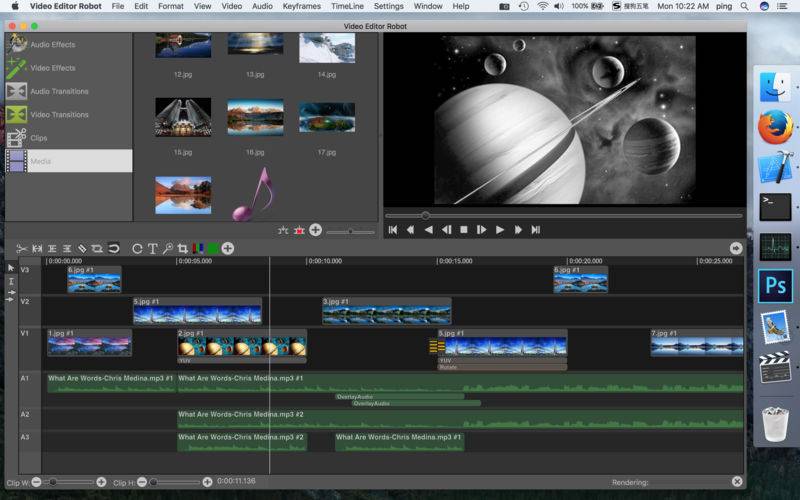The image size is (800, 500).
Task: Click the Text (T) tool icon
Action: click(x=153, y=248)
